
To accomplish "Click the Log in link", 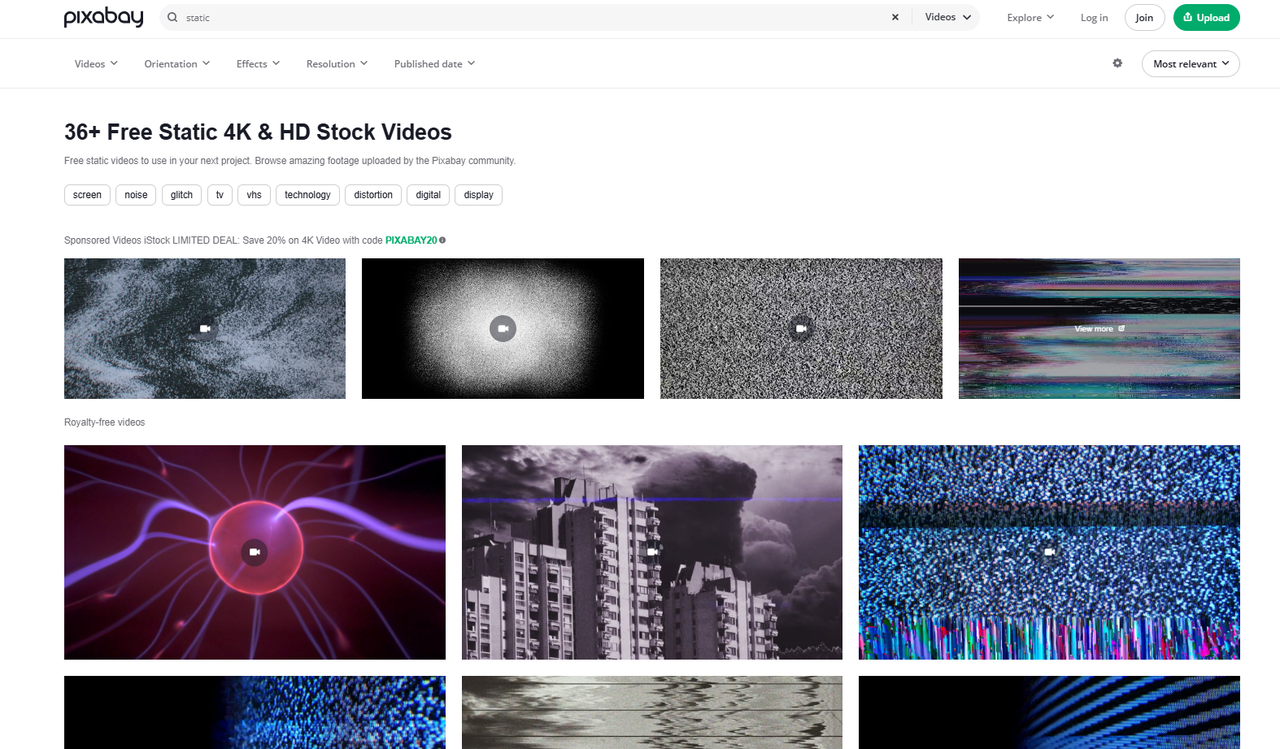I will [1093, 17].
